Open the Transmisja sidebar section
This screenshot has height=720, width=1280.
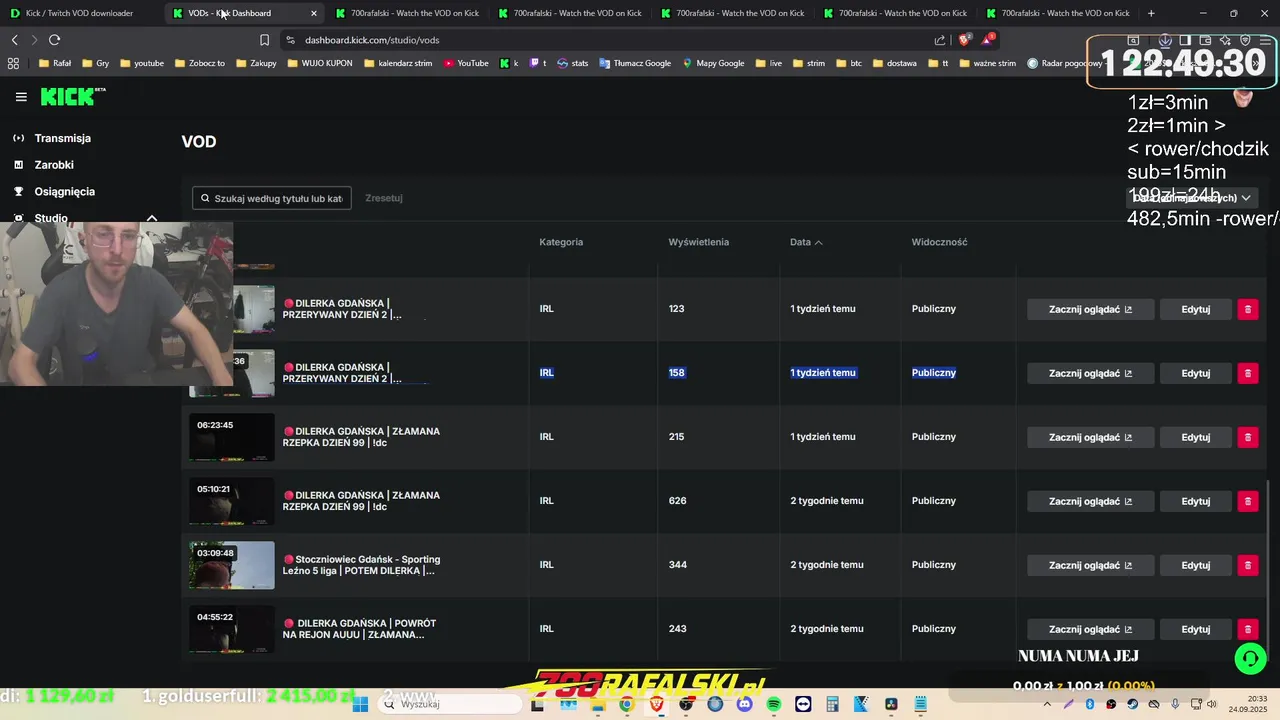click(62, 138)
